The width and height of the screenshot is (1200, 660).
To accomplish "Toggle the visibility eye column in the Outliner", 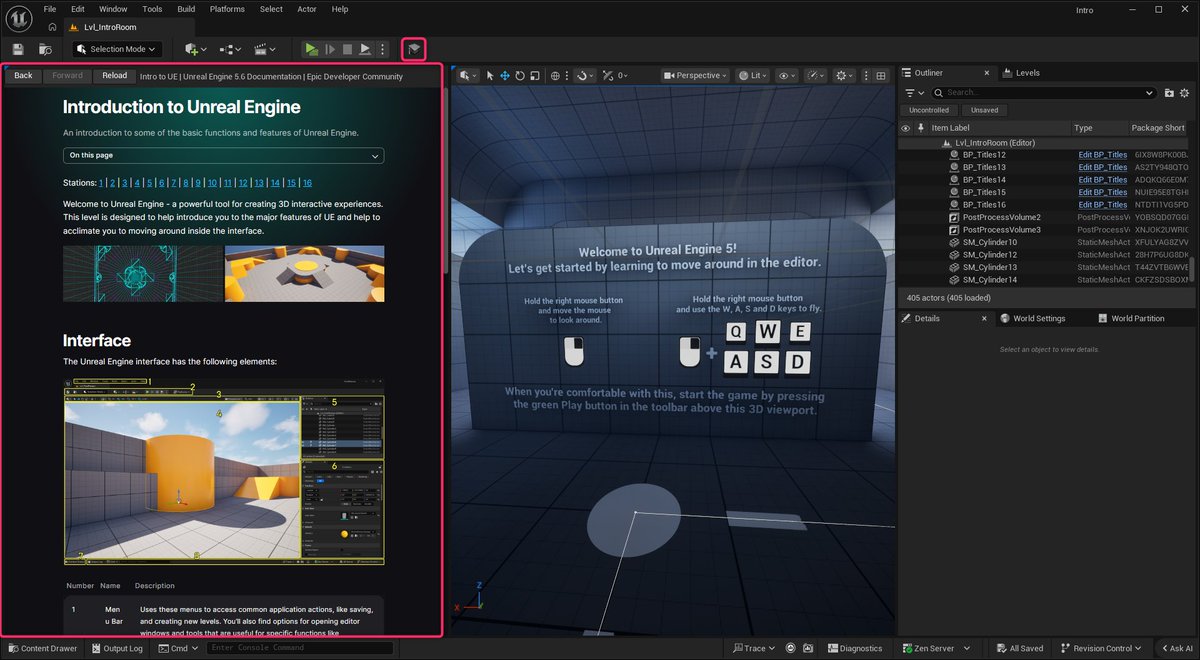I will point(906,128).
